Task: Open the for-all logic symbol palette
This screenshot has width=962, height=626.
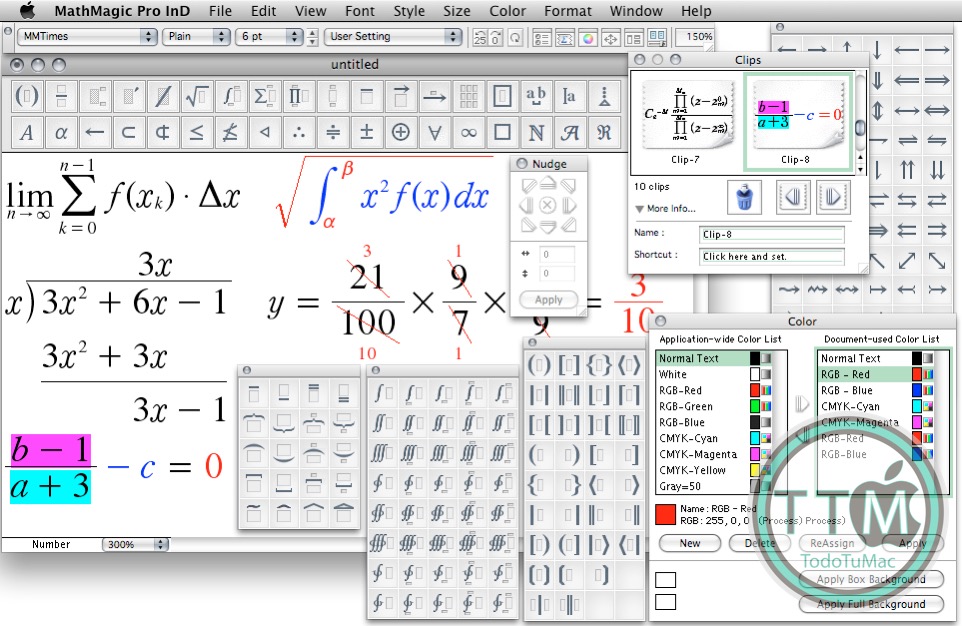Action: coord(434,132)
